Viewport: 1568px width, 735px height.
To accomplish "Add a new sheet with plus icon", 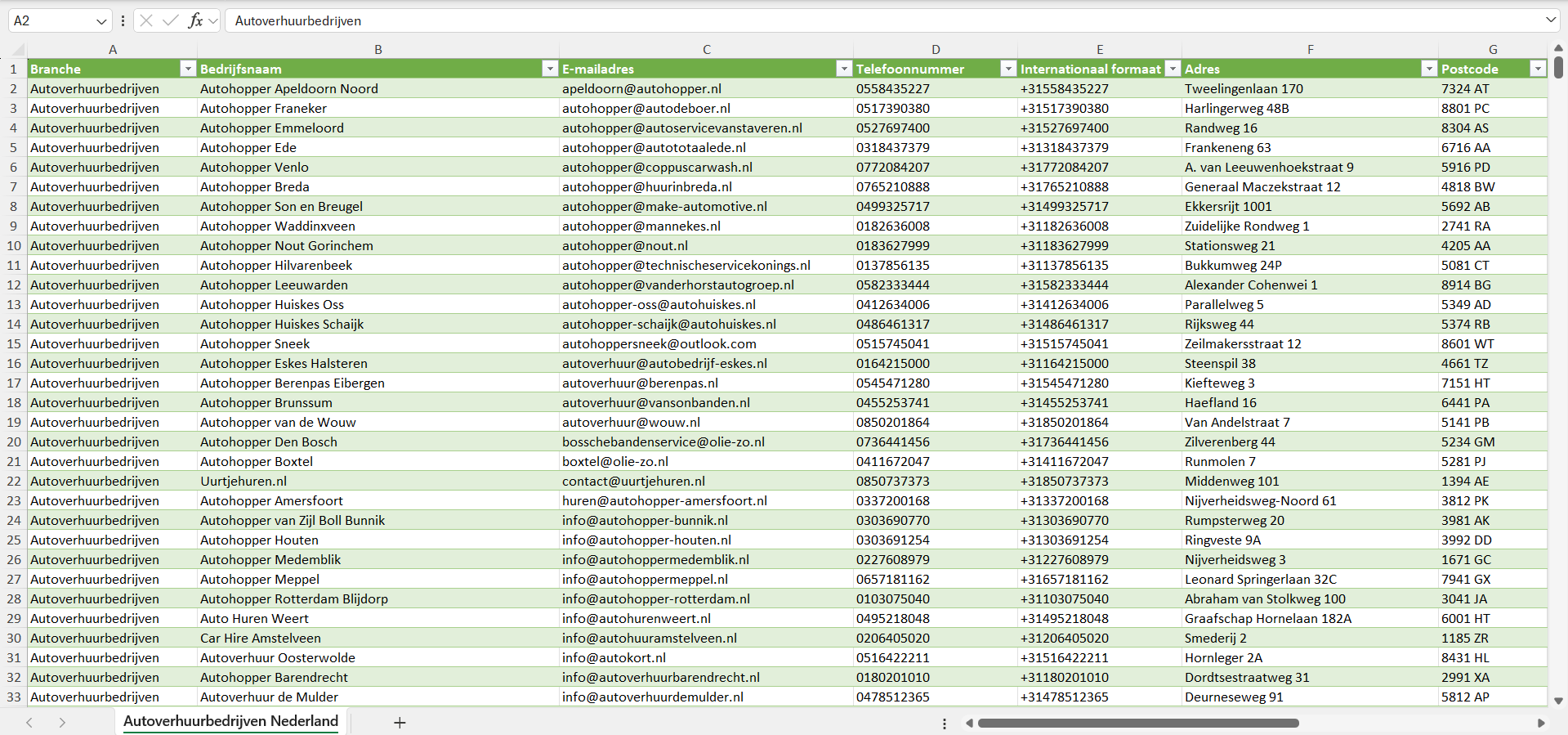I will pos(400,723).
